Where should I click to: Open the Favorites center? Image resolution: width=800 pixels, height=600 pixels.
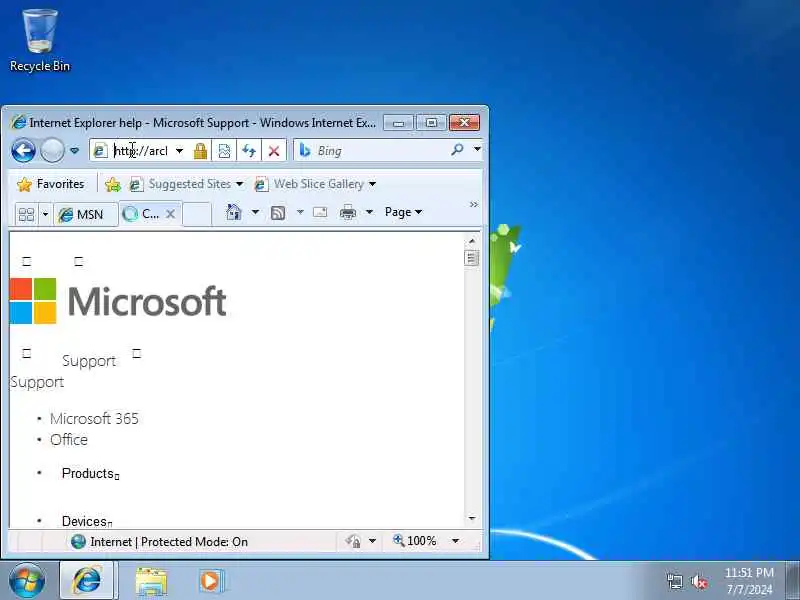(x=50, y=184)
